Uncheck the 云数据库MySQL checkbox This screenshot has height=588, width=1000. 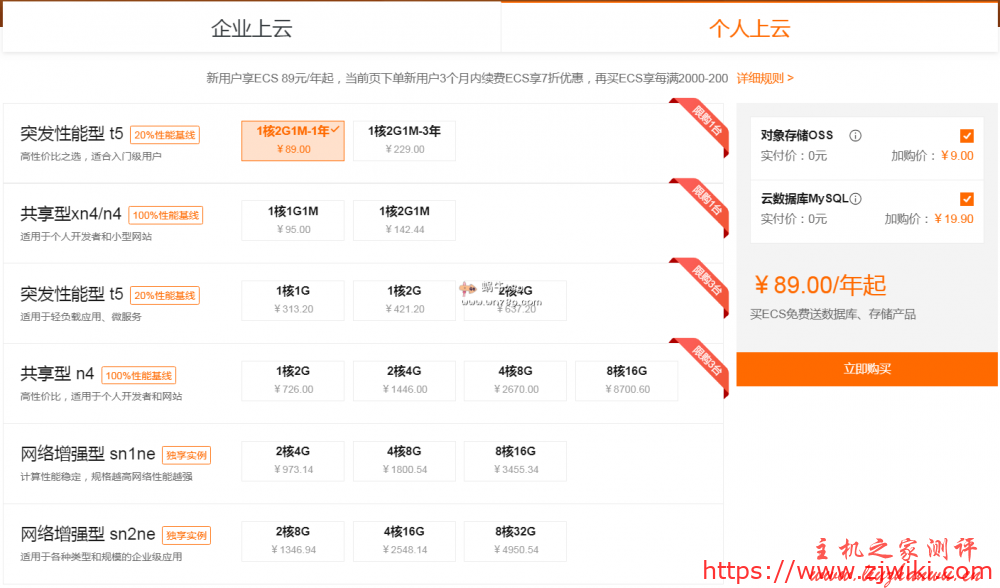tap(966, 198)
